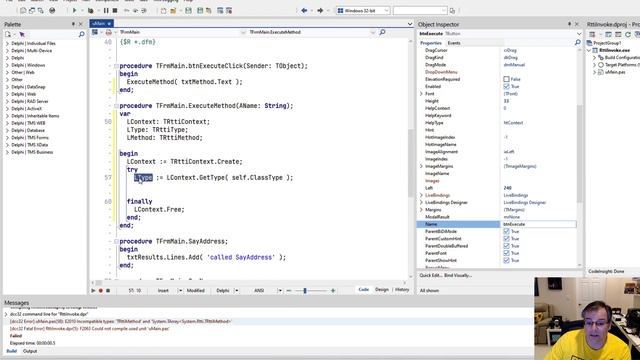Open the btnExecute component selector dropdown

579,33
